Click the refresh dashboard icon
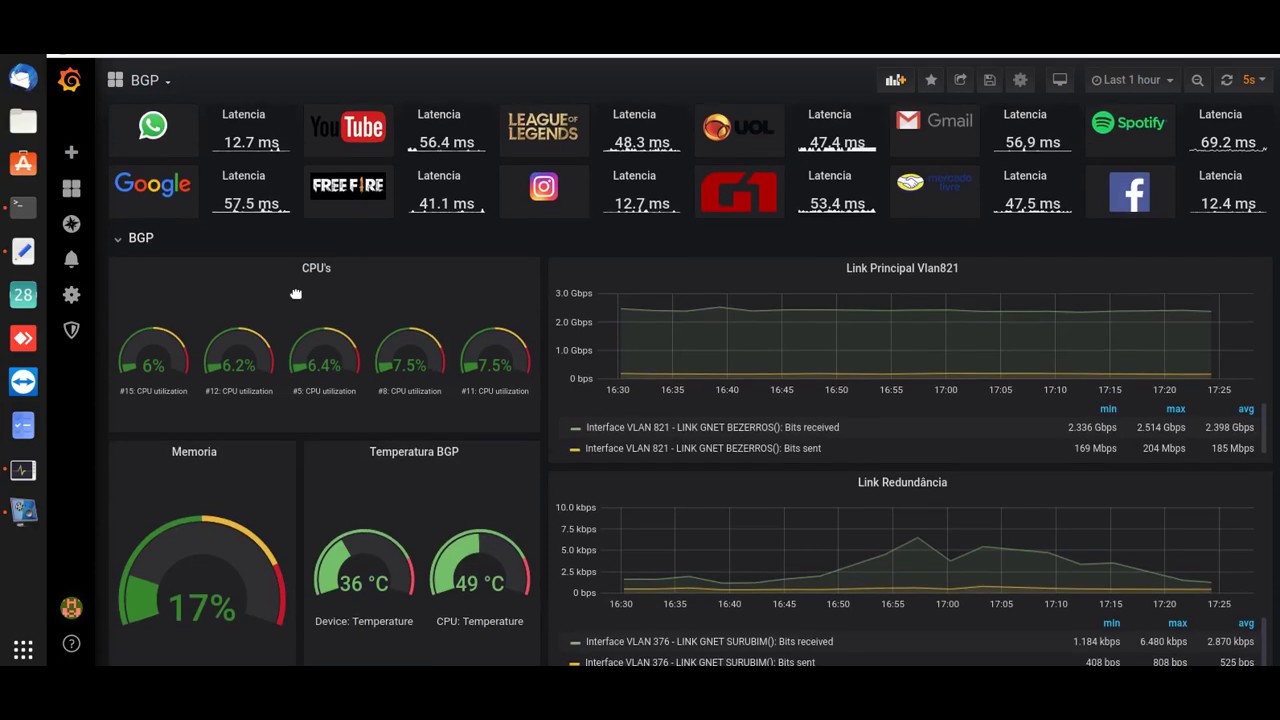The height and width of the screenshot is (720, 1280). click(x=1227, y=80)
